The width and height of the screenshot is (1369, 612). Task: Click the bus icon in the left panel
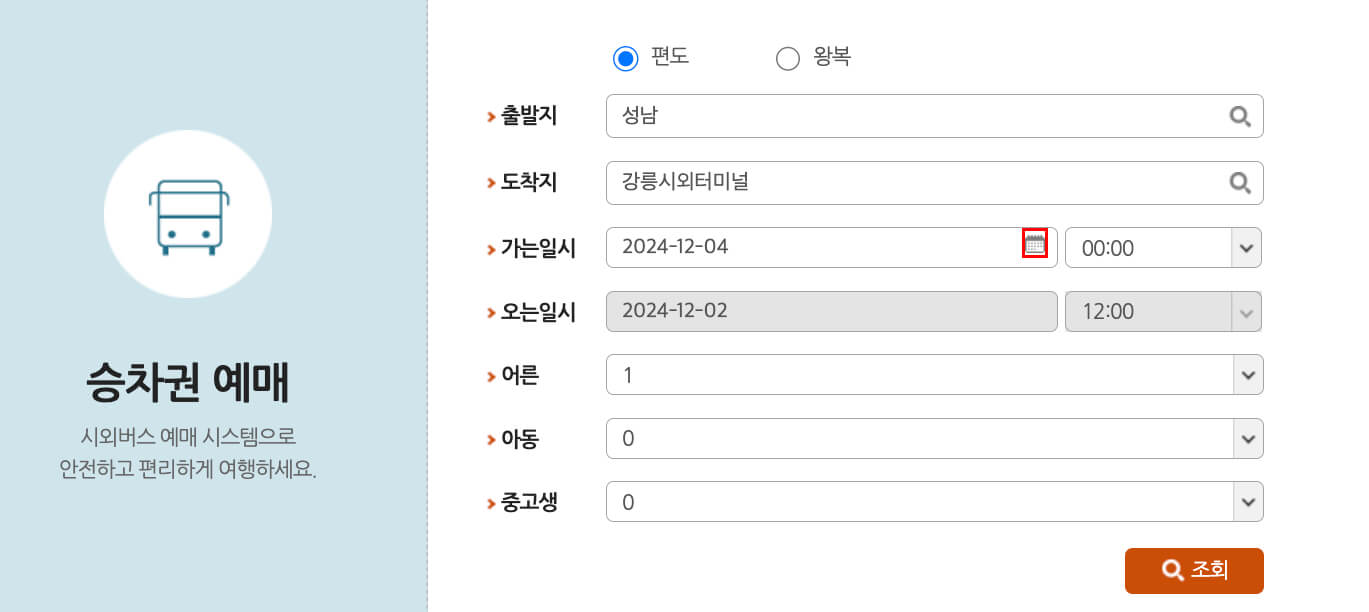pos(188,213)
